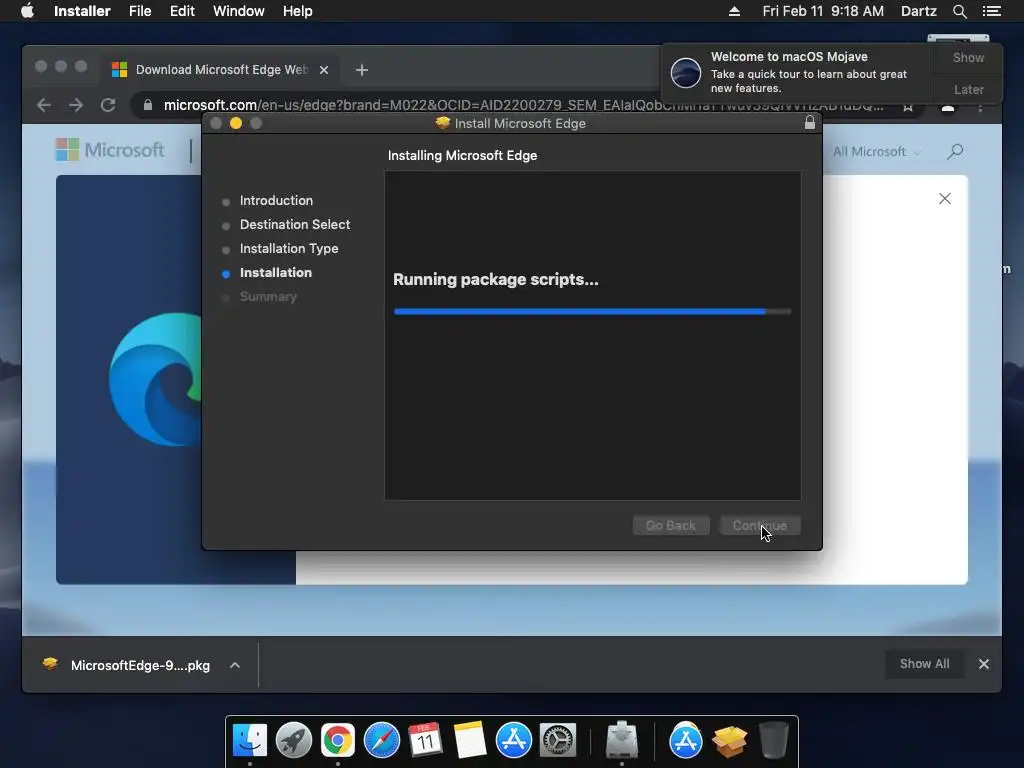Open the Trash in the Dock
Image resolution: width=1024 pixels, height=768 pixels.
tap(773, 741)
